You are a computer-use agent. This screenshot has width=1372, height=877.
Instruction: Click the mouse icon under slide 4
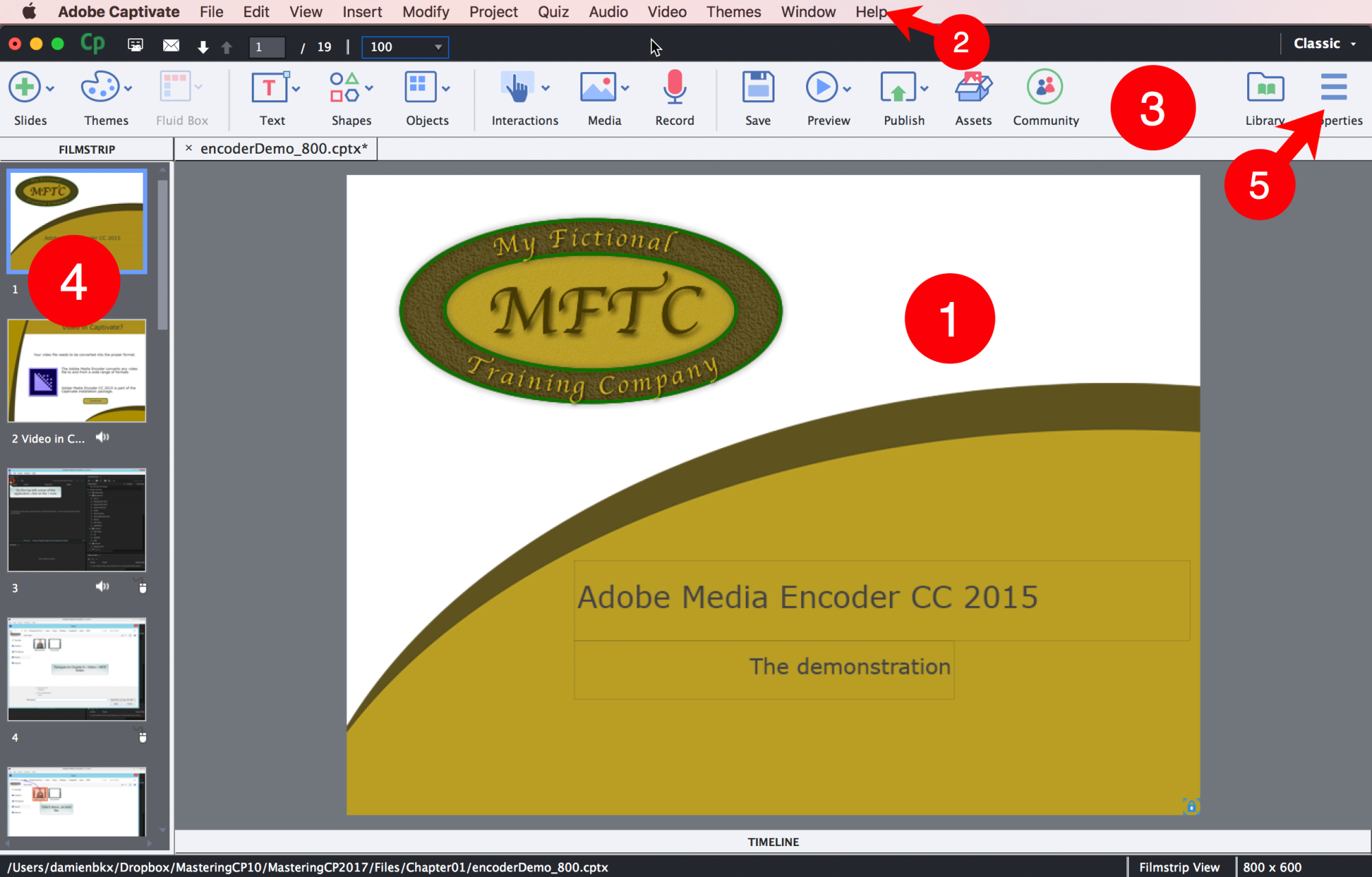click(x=143, y=736)
